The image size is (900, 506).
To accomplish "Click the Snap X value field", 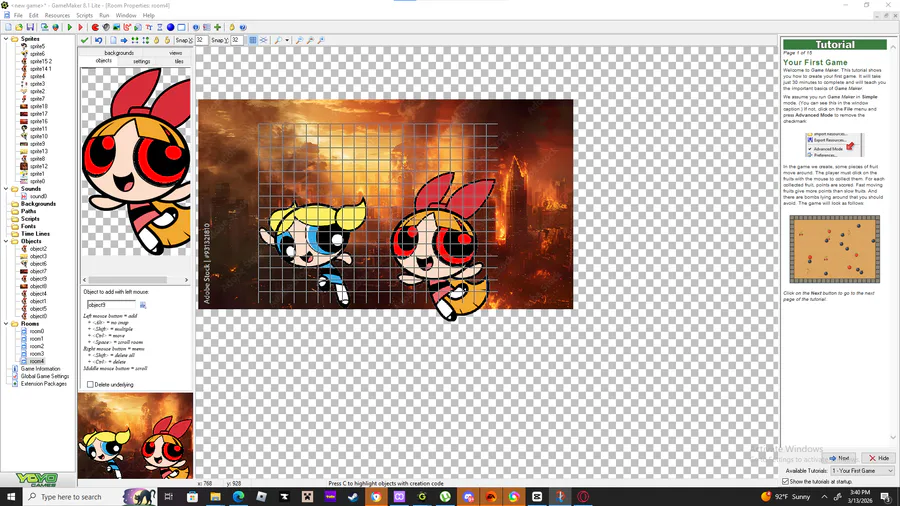I will pyautogui.click(x=201, y=40).
